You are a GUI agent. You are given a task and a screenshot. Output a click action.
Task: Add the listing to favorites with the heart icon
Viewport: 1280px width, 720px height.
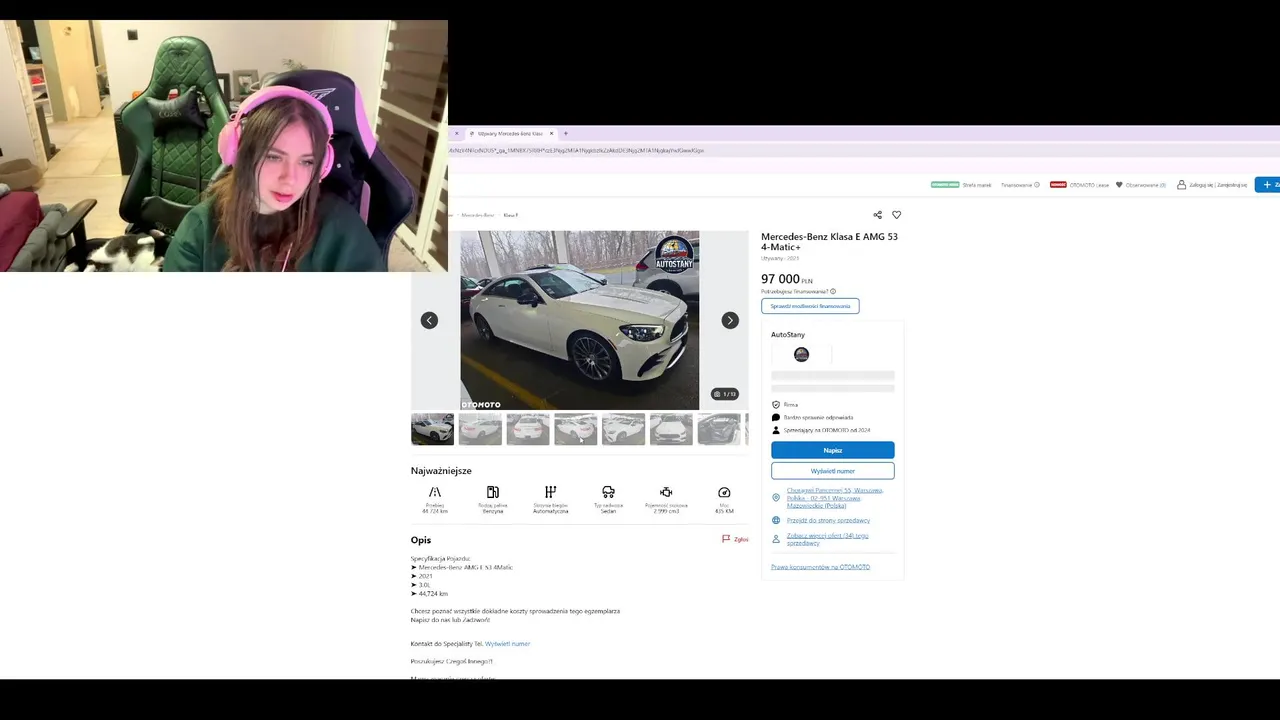tap(896, 215)
